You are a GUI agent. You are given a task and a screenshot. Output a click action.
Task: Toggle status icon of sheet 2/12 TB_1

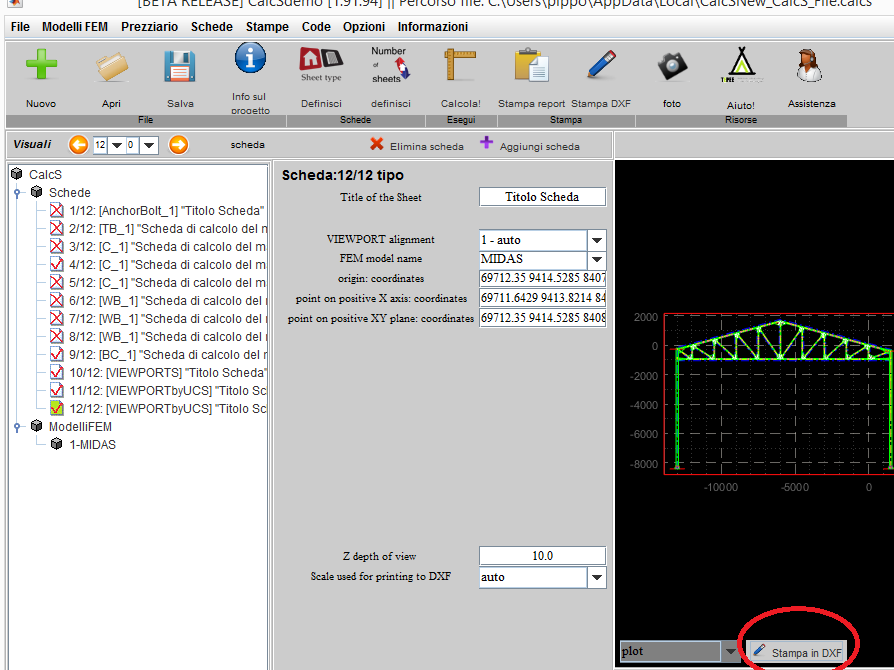56,229
